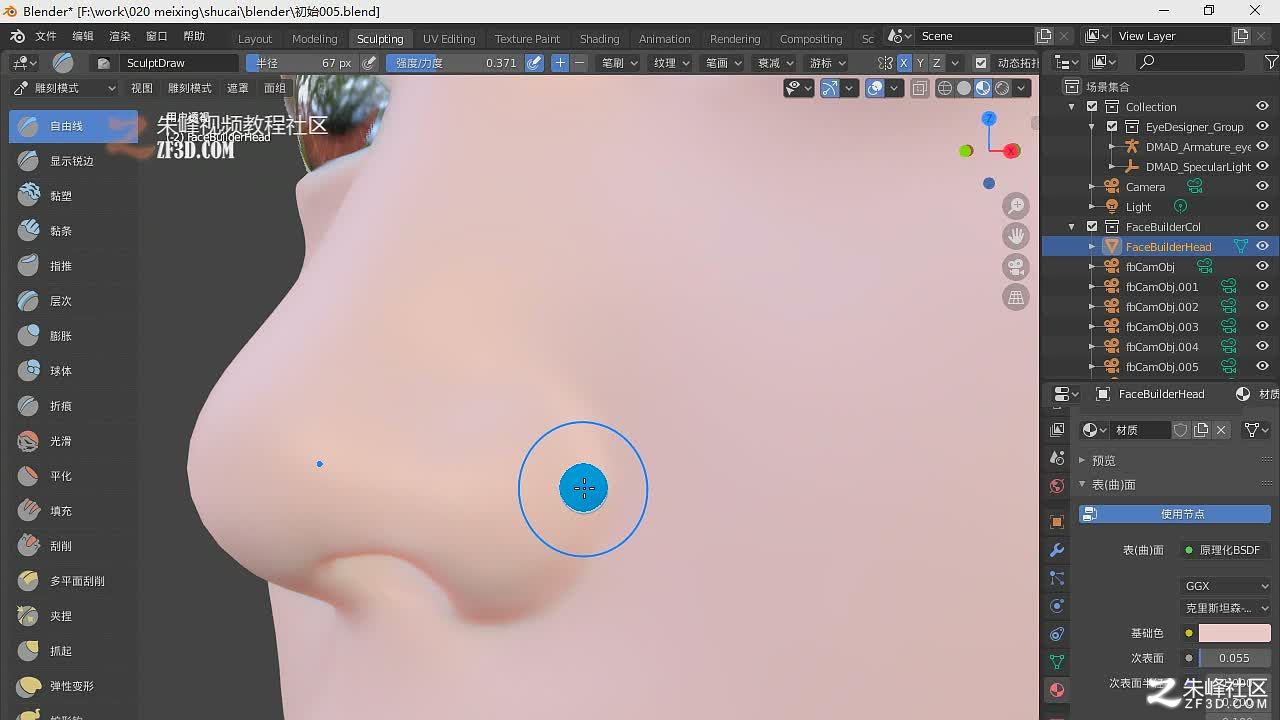Viewport: 1280px width, 720px height.
Task: Switch to the UV Editing workspace tab
Action: pos(449,39)
